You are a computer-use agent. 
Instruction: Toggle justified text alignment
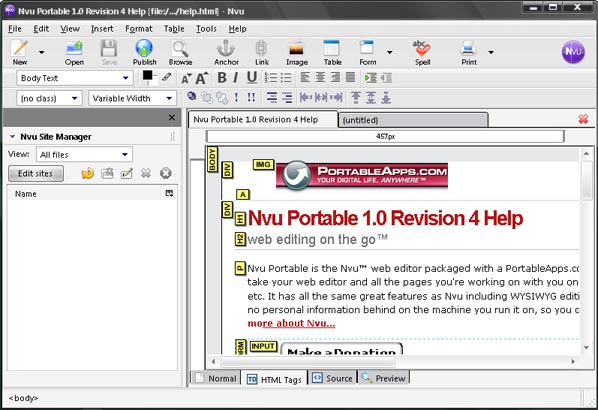(350, 77)
